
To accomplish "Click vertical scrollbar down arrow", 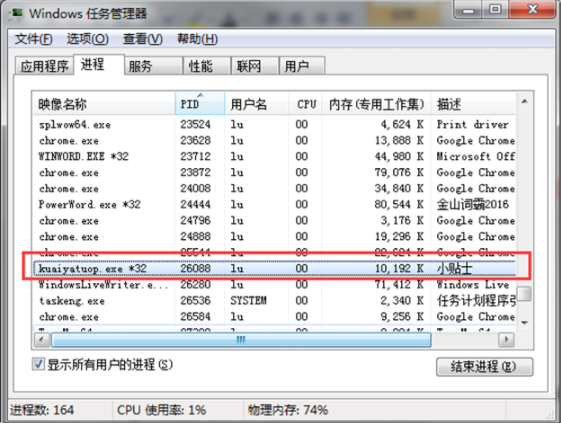I will coord(525,322).
